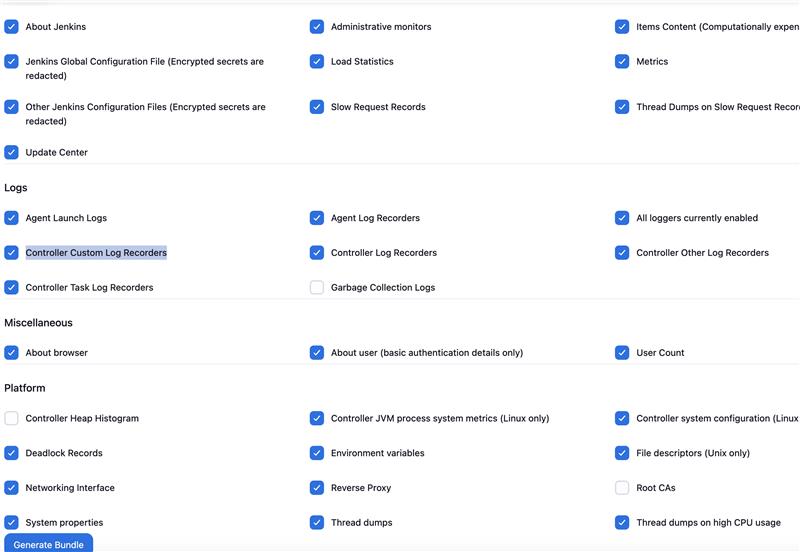Uncheck Jenkins Global Configuration File option
This screenshot has width=800, height=552.
11,61
